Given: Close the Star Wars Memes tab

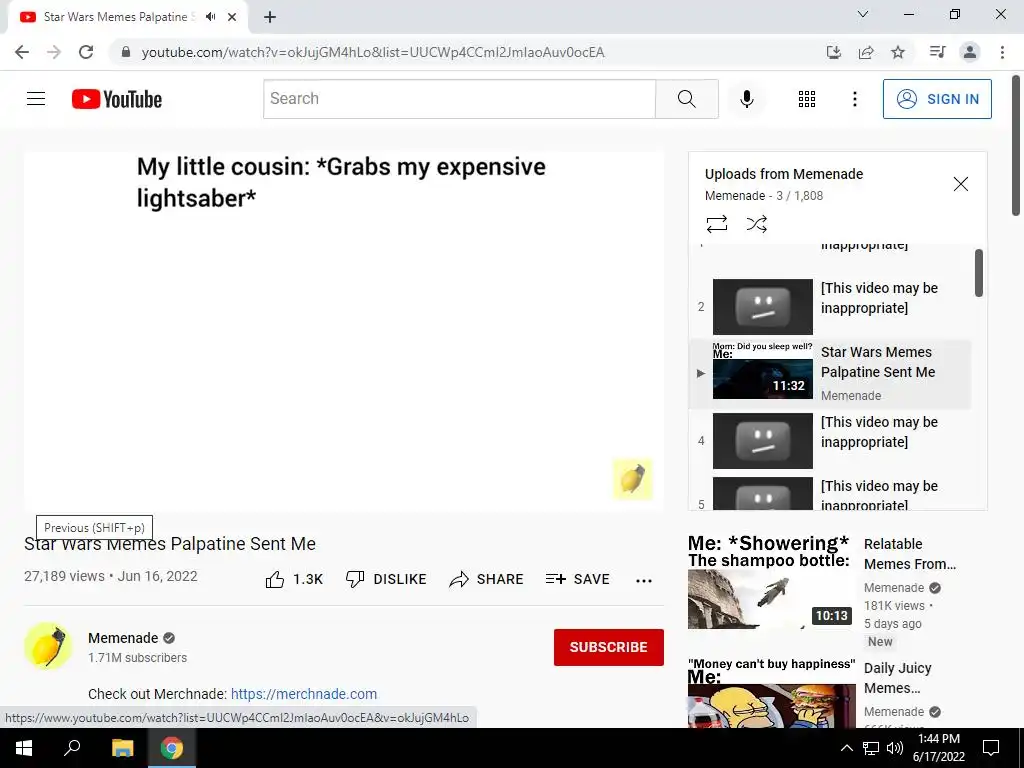Looking at the screenshot, I should [232, 17].
